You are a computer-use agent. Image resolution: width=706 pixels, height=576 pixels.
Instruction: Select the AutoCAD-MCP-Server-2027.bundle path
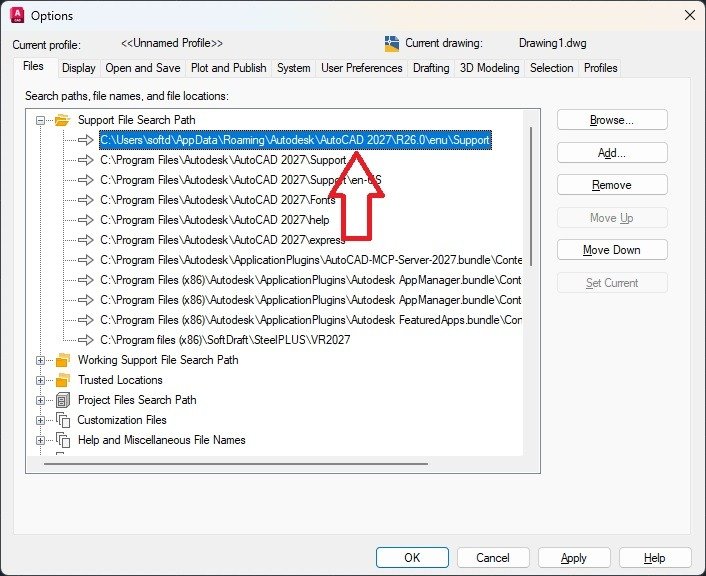coord(311,260)
